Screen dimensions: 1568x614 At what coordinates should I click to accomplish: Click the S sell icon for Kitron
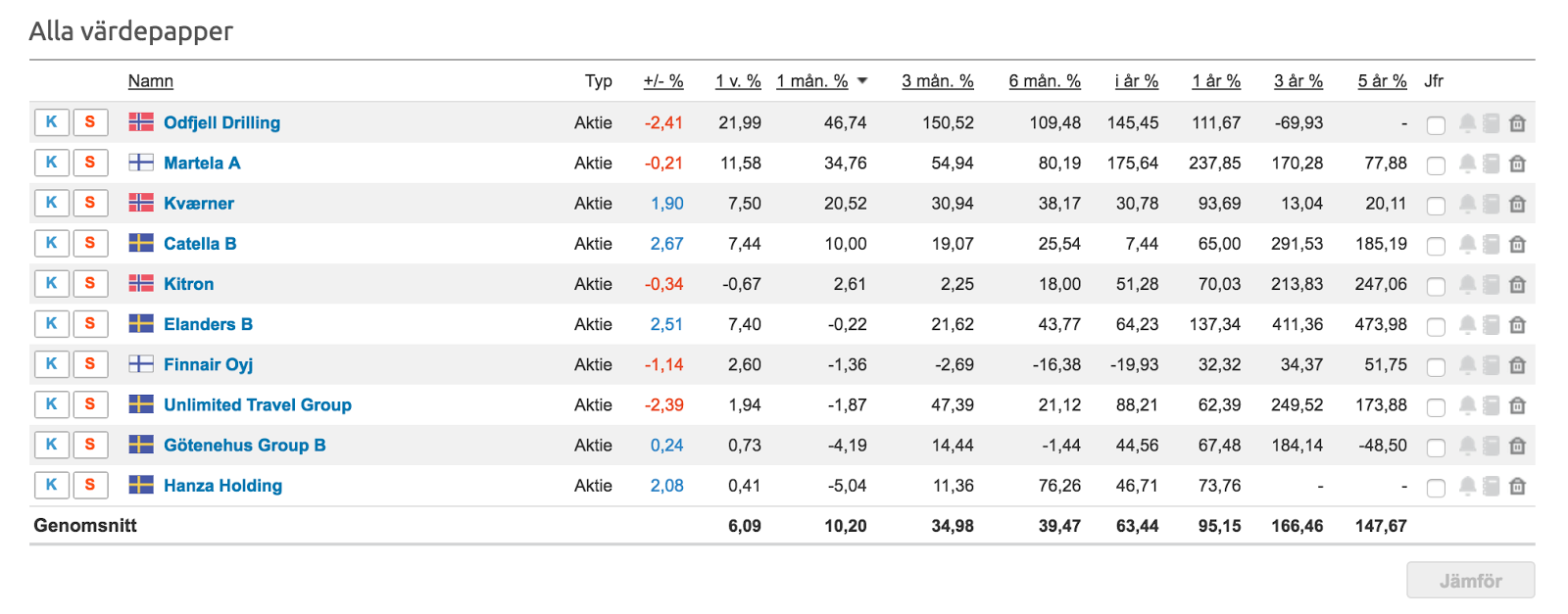(90, 283)
